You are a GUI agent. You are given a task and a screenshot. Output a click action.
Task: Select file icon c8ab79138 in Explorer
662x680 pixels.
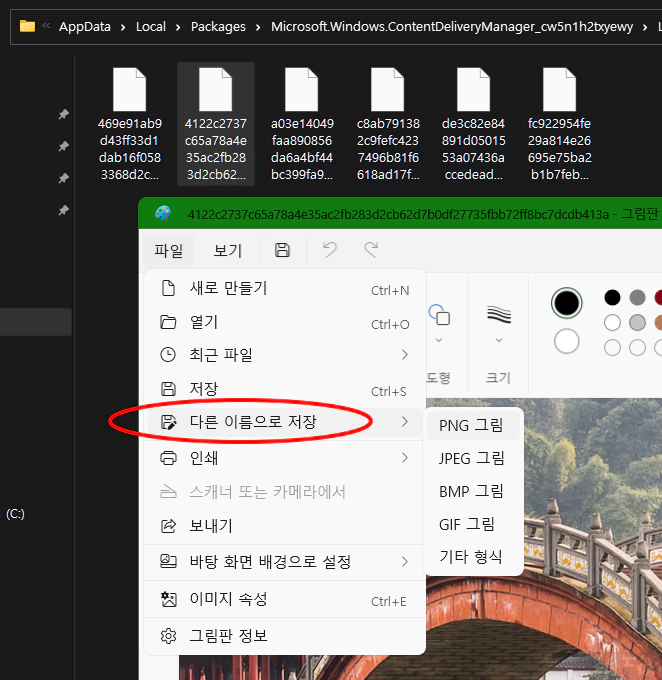click(x=387, y=89)
